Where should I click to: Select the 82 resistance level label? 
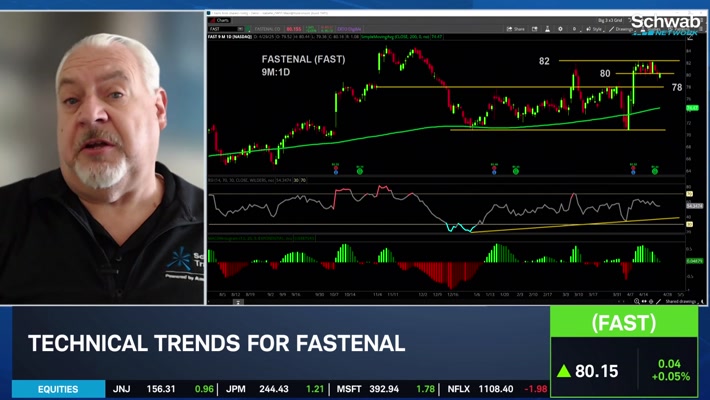(x=544, y=61)
